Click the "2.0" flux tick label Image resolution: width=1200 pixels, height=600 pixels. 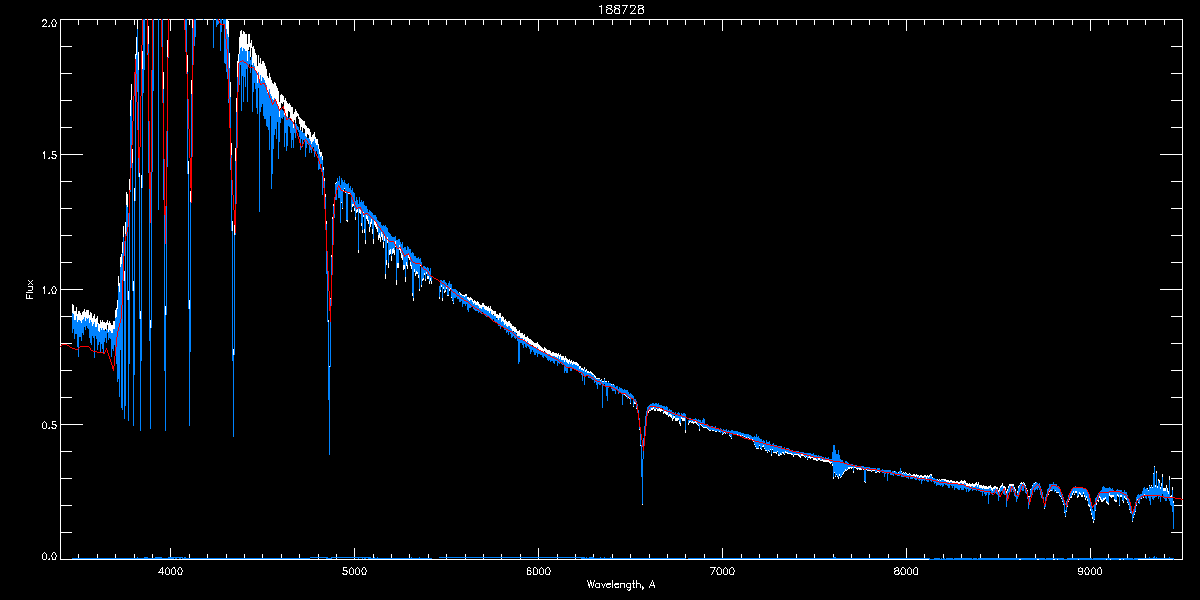coord(47,22)
